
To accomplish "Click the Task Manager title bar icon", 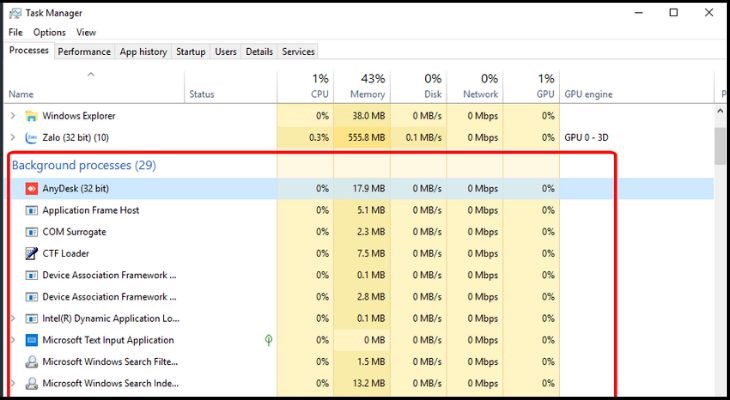I will pos(15,13).
